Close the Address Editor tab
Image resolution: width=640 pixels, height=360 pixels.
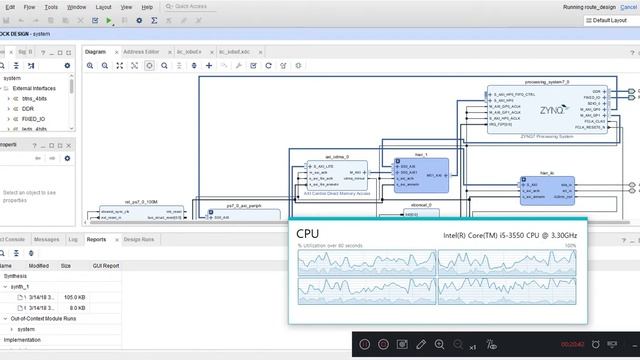coord(170,52)
